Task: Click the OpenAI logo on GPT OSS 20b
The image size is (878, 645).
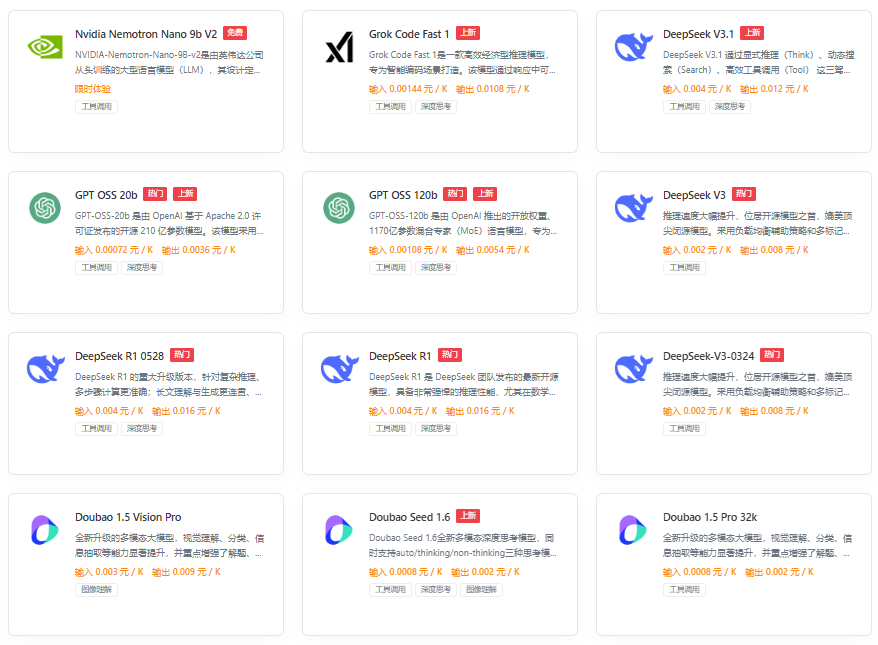Action: 45,208
